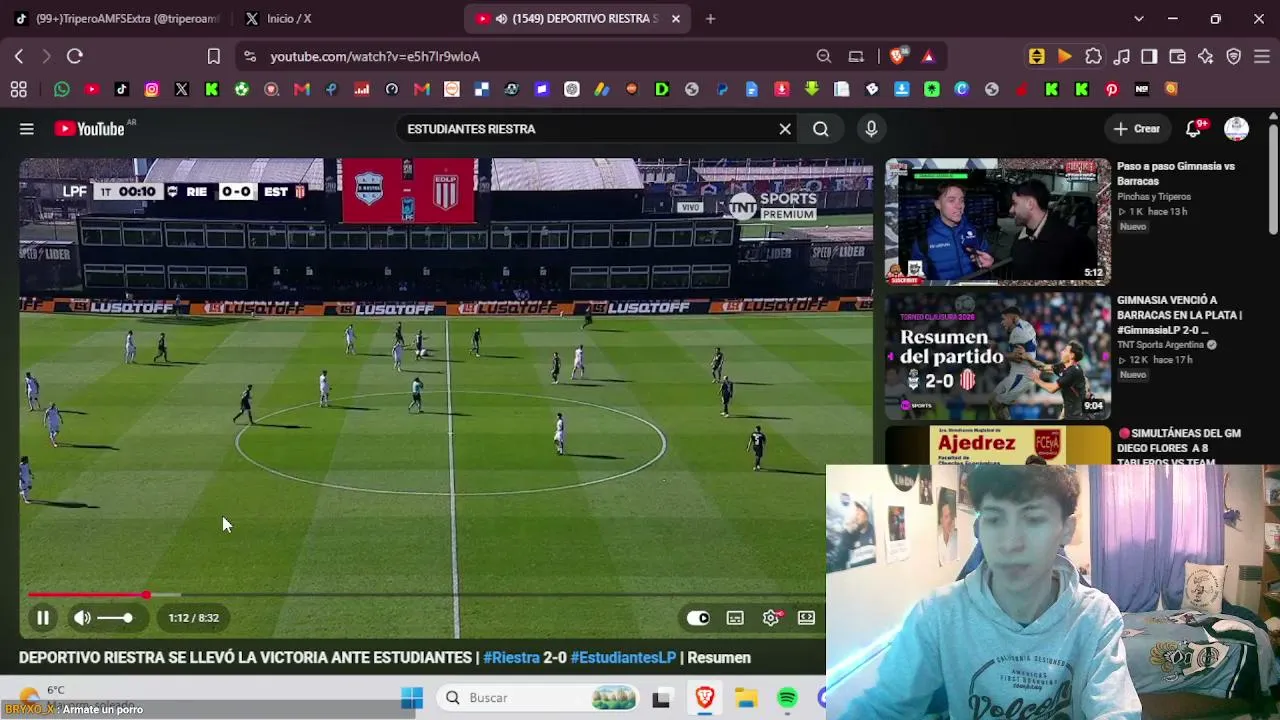Open a new browser tab
The width and height of the screenshot is (1280, 720).
click(x=710, y=19)
